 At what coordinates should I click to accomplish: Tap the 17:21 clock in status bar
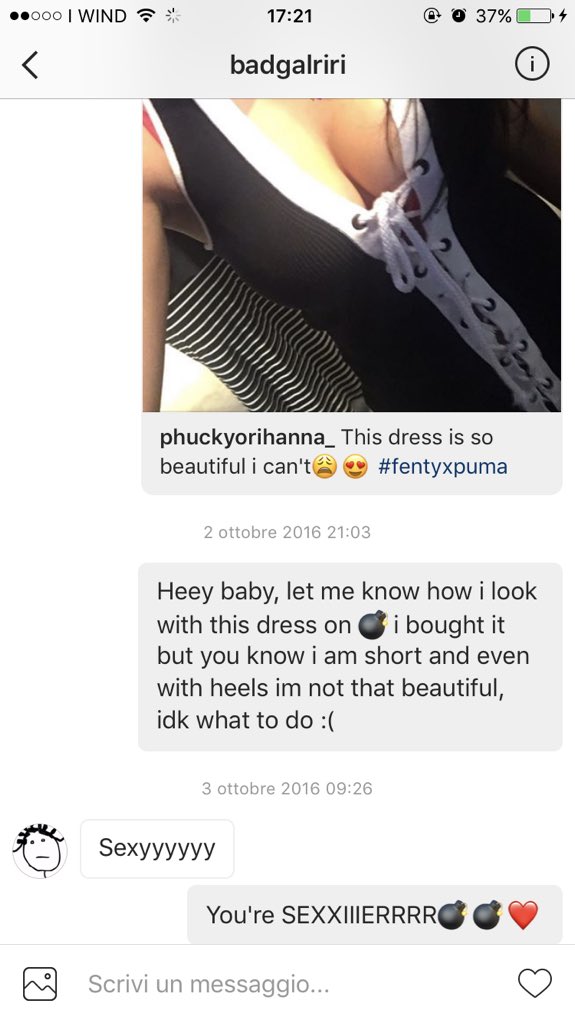(x=289, y=16)
